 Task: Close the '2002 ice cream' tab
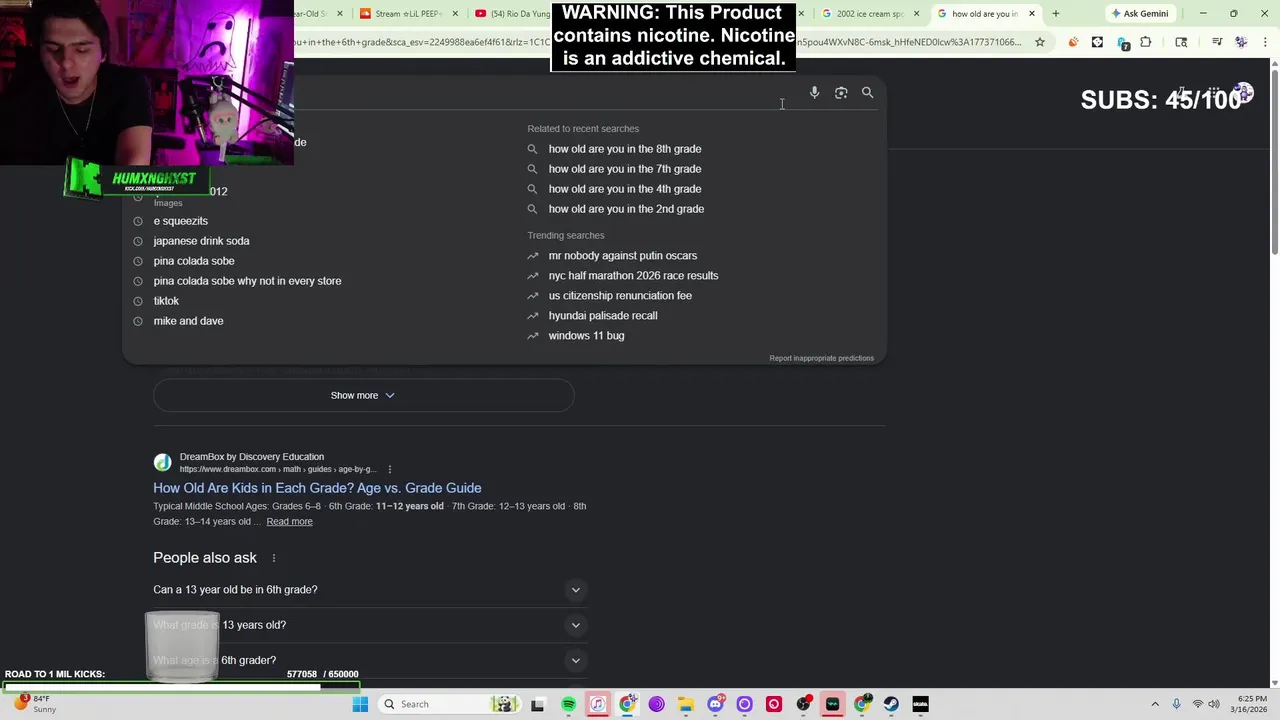click(x=916, y=14)
